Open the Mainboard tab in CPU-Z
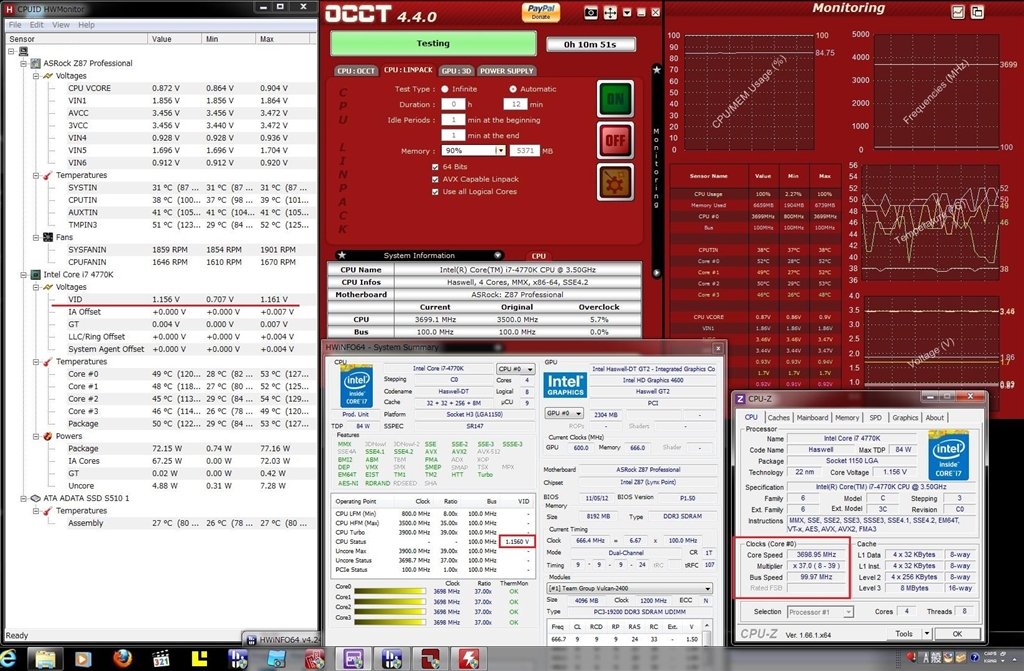Image resolution: width=1024 pixels, height=671 pixels. [x=812, y=417]
